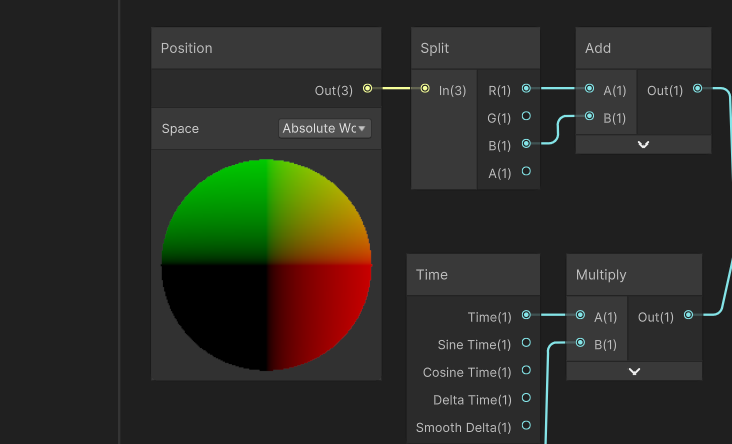The image size is (732, 444).
Task: Click the Multiply node B(1) input port
Action: click(x=580, y=343)
